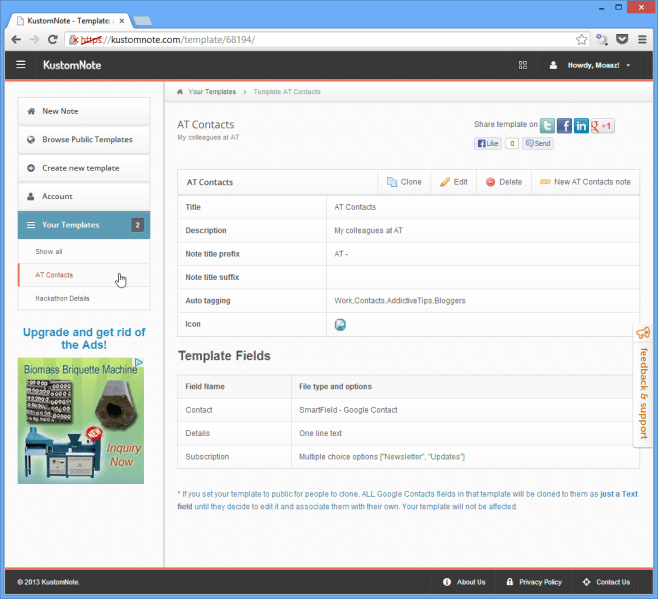Open Browse Public Templates in sidebar
The image size is (658, 599).
(84, 139)
